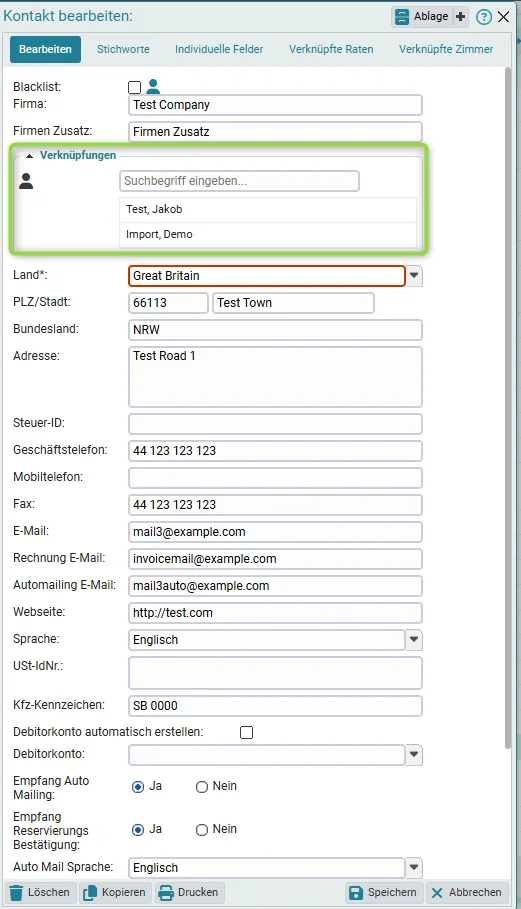The height and width of the screenshot is (909, 521).
Task: Click the Land field Great Britain
Action: [267, 276]
